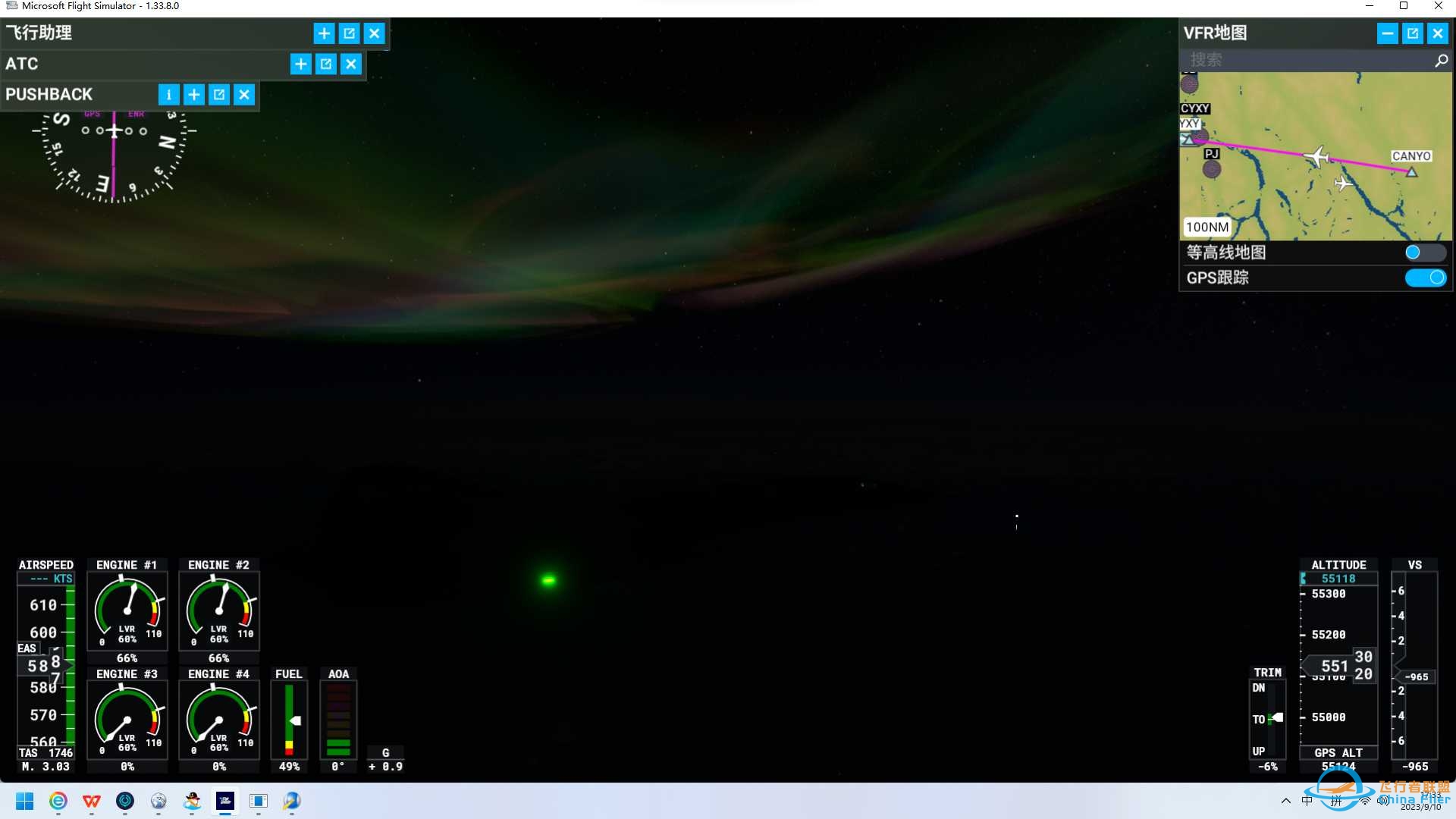Click the map search magnifier icon

pos(1441,60)
